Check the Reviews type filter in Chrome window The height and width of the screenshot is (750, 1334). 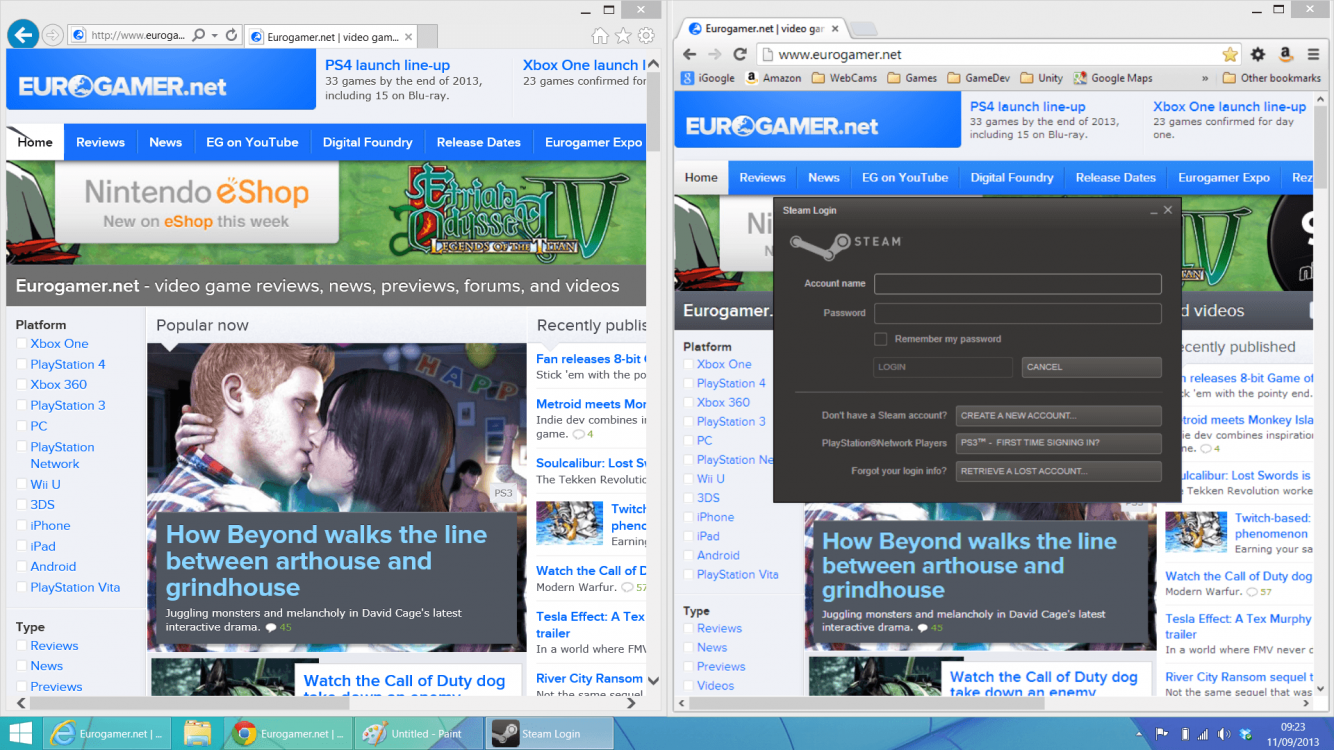coord(688,628)
